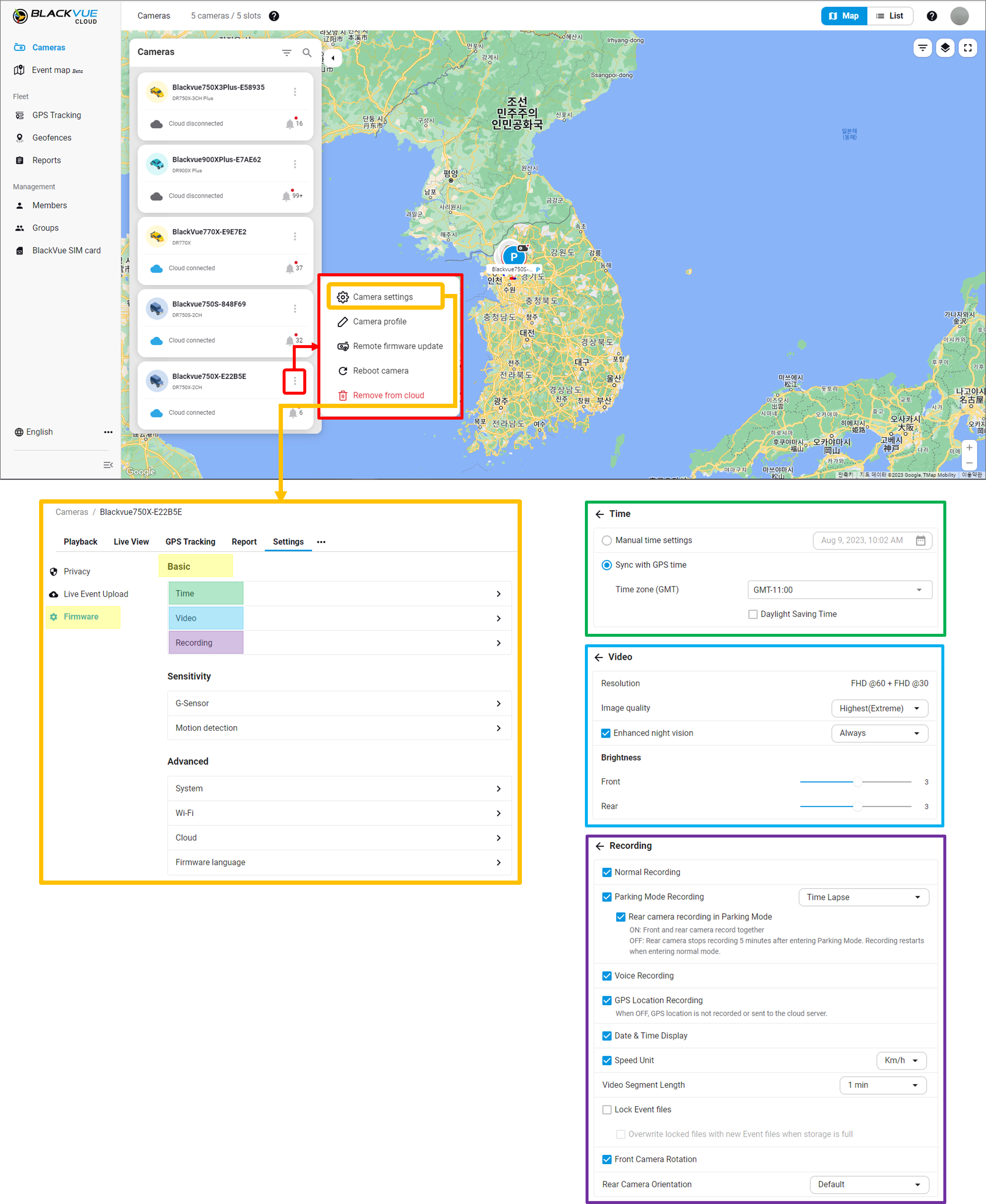Expand the G-Sensor settings row
Image resolution: width=986 pixels, height=1204 pixels.
[339, 703]
